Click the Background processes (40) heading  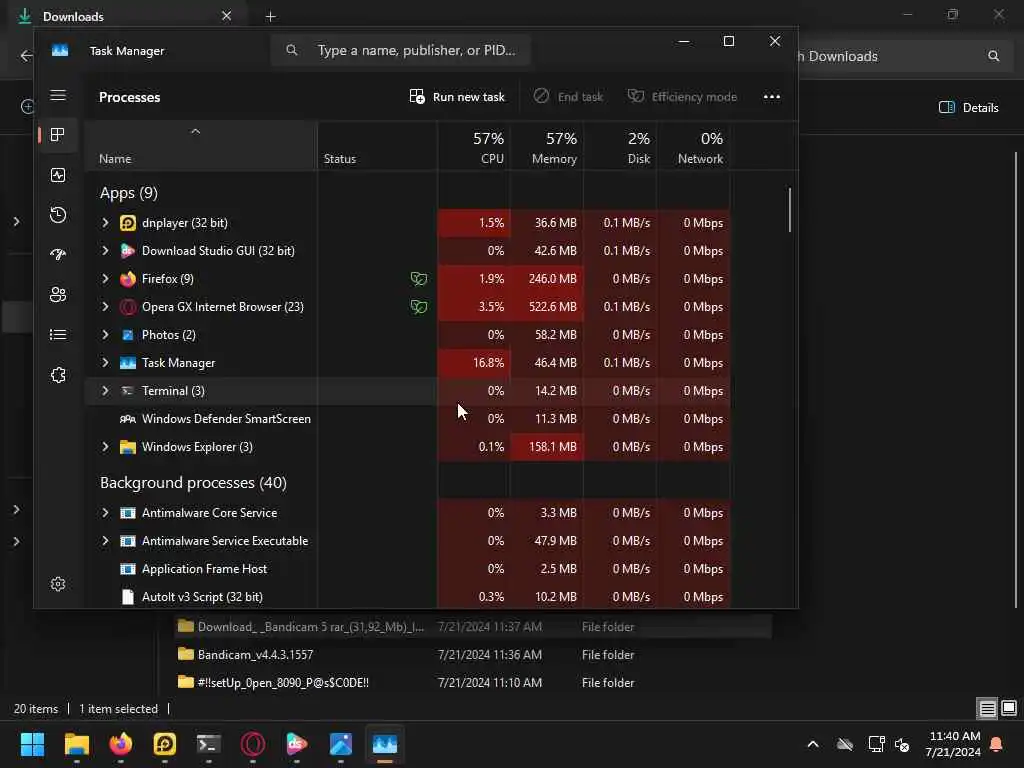coord(193,483)
